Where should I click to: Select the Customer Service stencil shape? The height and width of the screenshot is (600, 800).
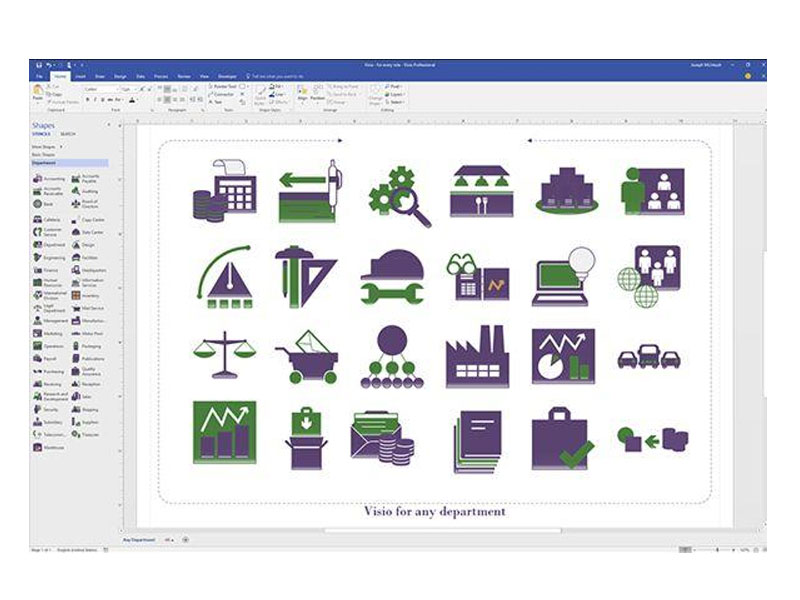point(48,232)
